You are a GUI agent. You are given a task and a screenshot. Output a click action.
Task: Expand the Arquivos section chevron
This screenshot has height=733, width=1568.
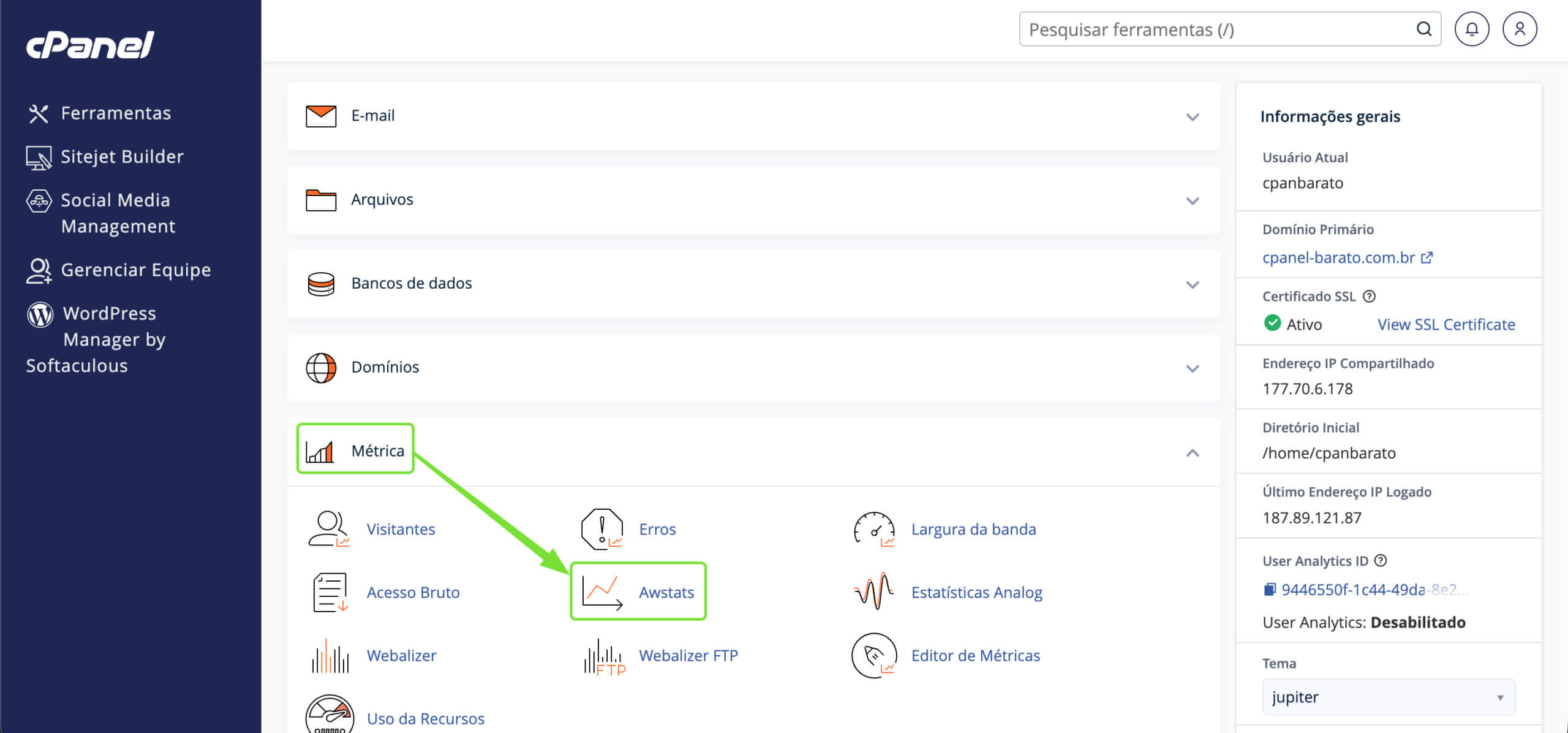(x=1193, y=200)
